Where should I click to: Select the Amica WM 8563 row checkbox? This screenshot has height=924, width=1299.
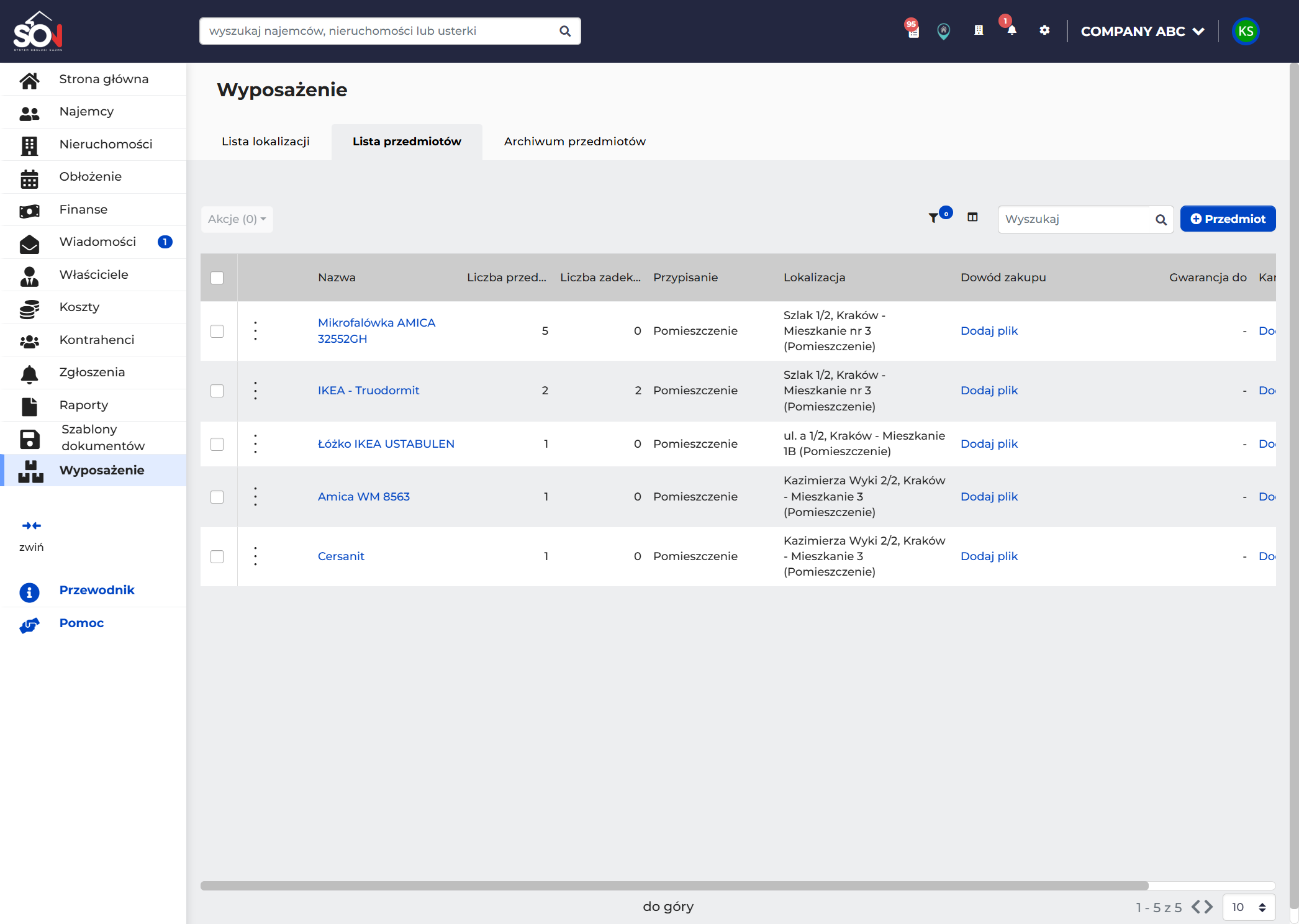click(217, 497)
